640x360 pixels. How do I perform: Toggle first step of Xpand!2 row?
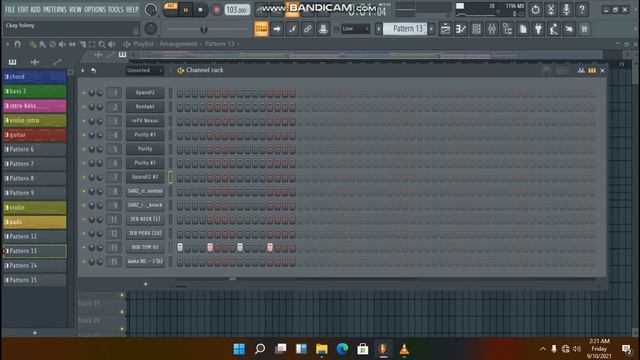[x=180, y=93]
